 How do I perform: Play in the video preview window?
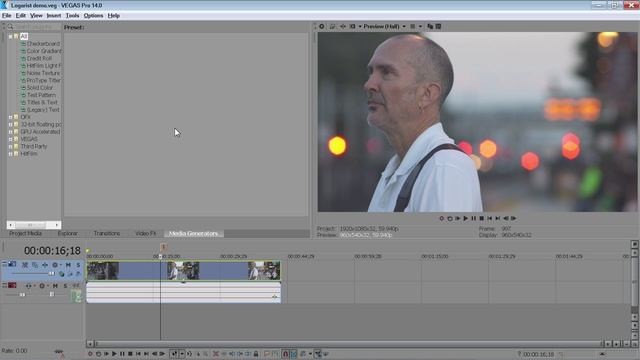pyautogui.click(x=465, y=218)
